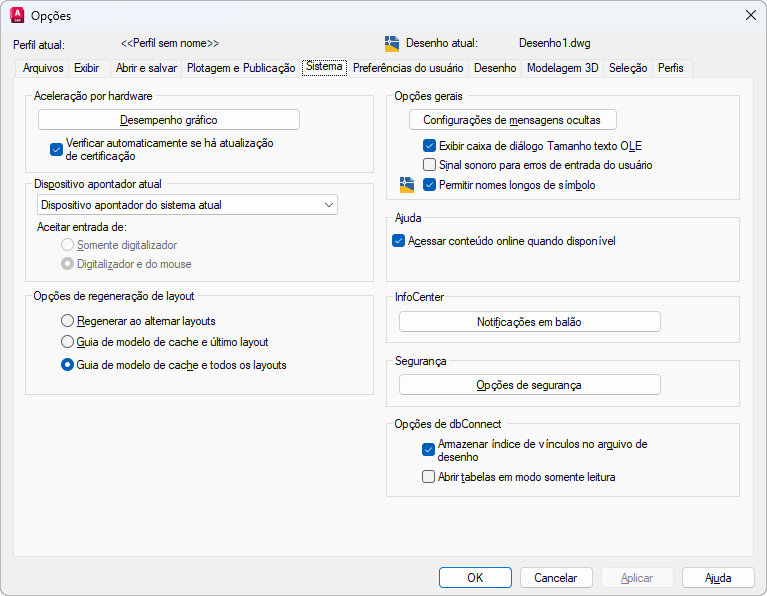Choose Guia de modelo de cache e último layout
Screen dimensions: 767x596
(x=68, y=342)
